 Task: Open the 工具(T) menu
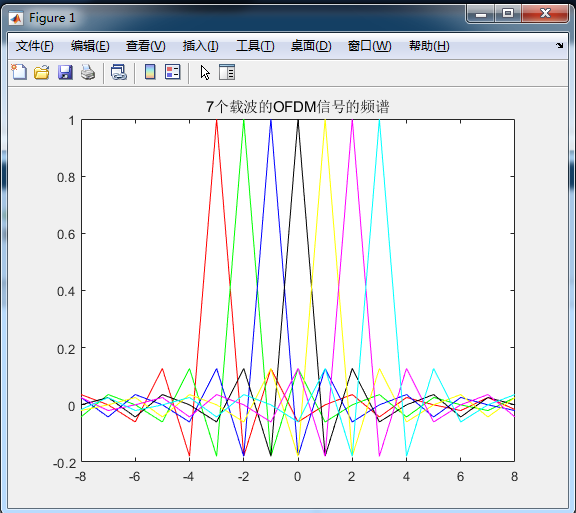tap(255, 46)
